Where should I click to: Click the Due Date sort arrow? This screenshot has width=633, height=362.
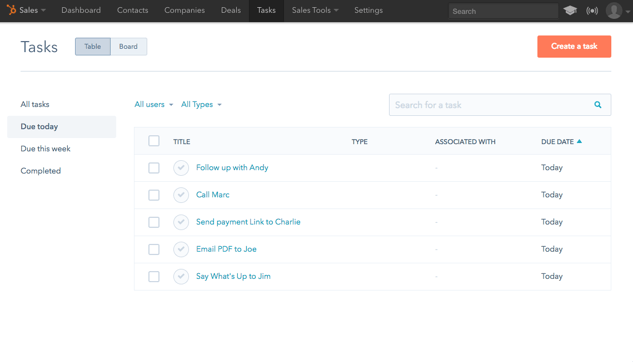point(579,141)
